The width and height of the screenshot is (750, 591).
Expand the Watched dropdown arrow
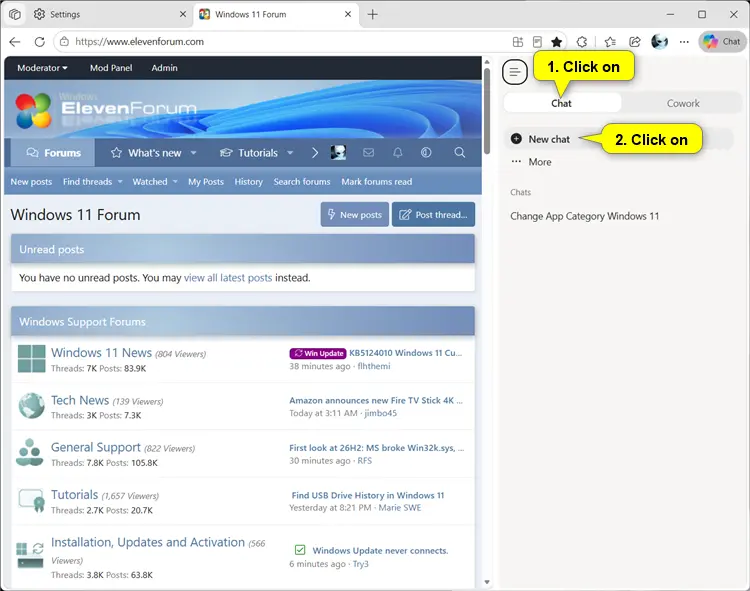pos(175,182)
